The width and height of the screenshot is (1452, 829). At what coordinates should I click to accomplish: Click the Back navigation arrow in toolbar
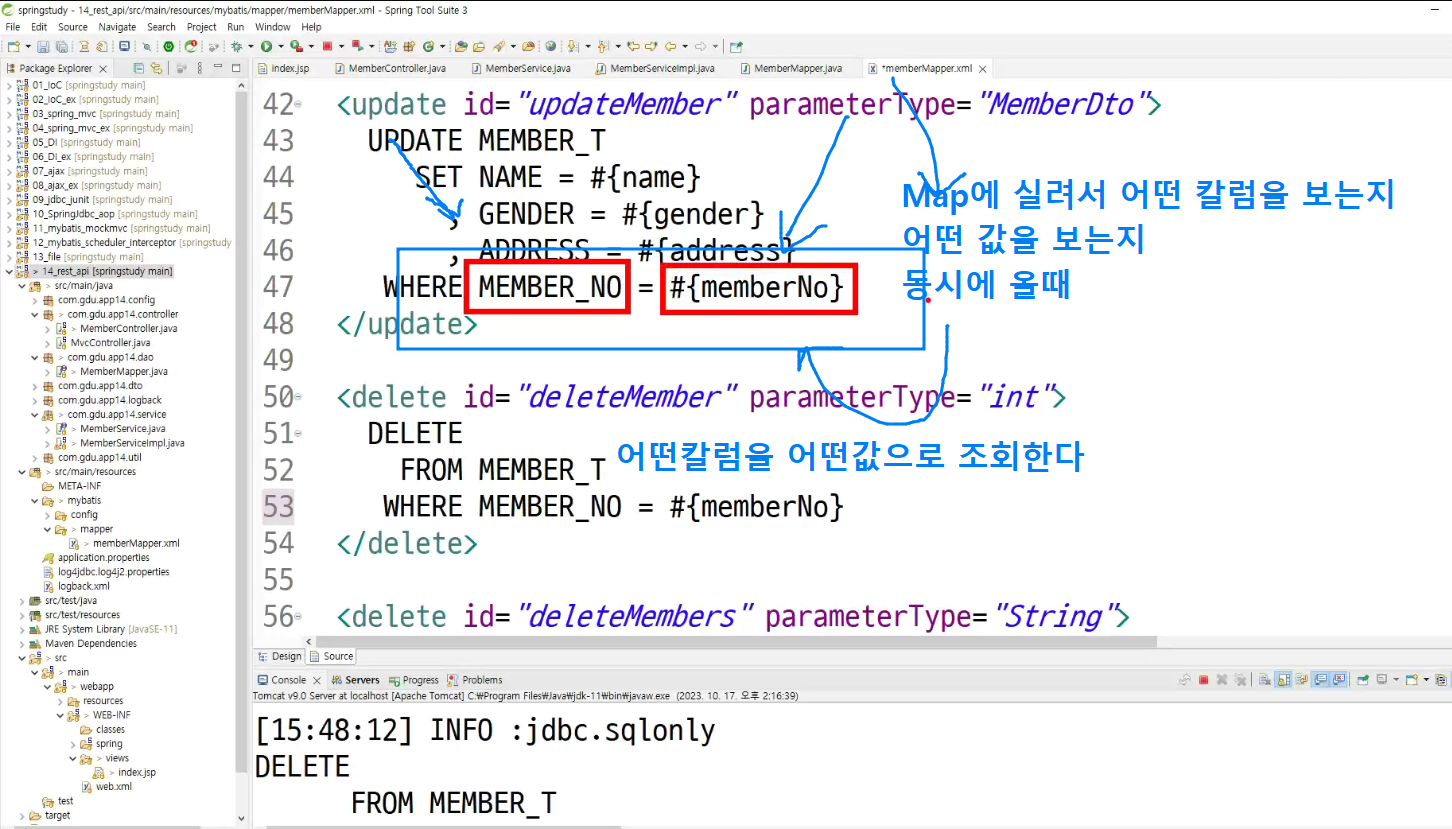pos(670,46)
